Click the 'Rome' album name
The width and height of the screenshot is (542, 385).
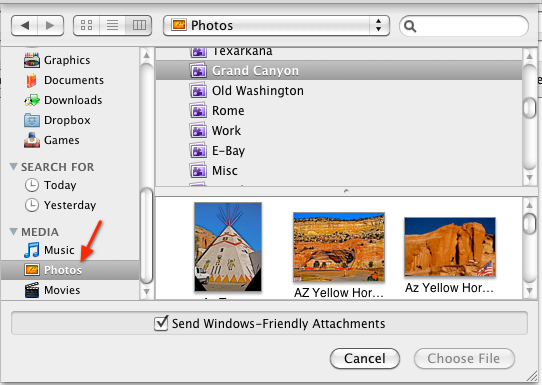coord(228,111)
